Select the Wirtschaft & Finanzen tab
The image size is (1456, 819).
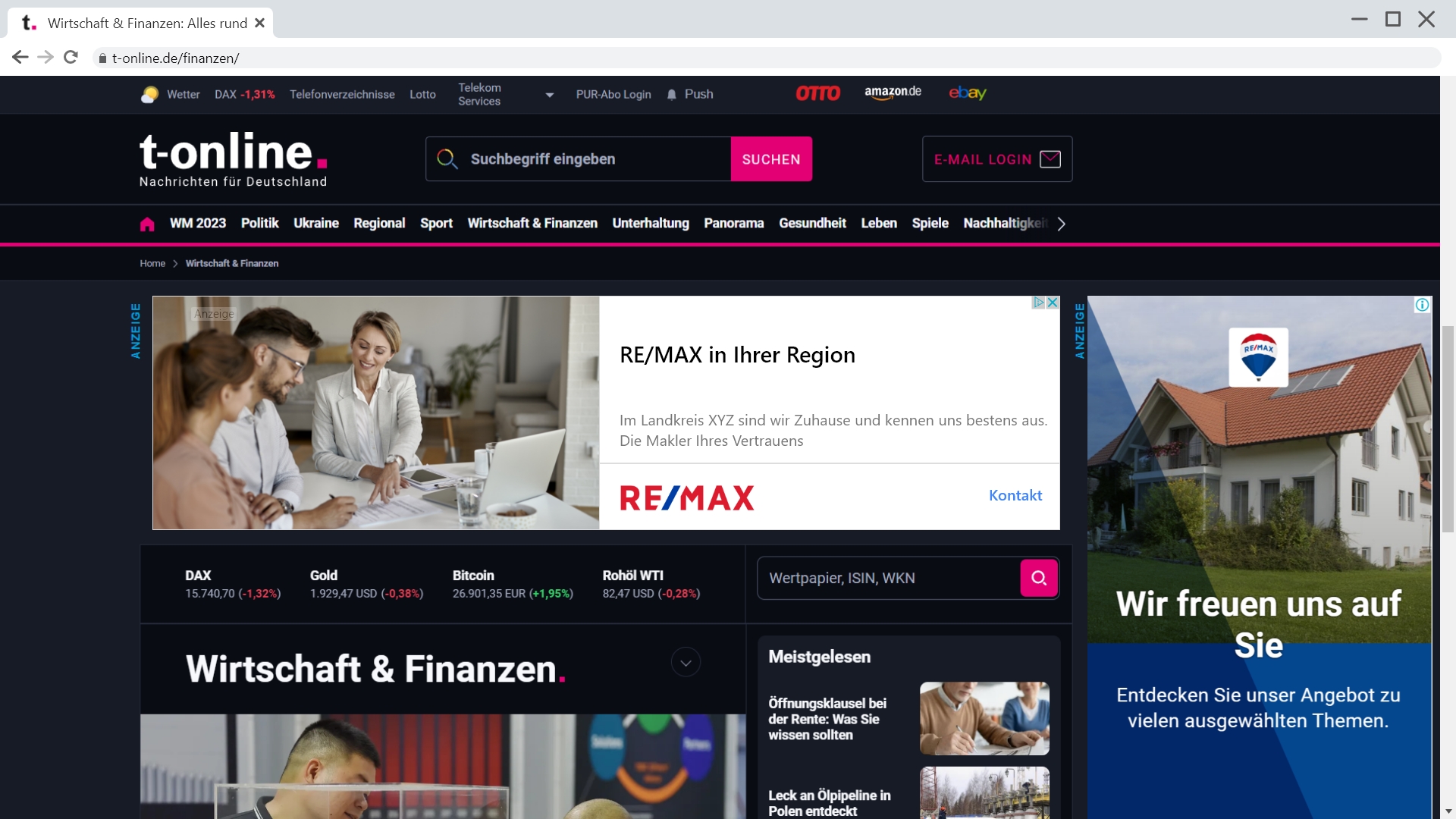pyautogui.click(x=532, y=223)
